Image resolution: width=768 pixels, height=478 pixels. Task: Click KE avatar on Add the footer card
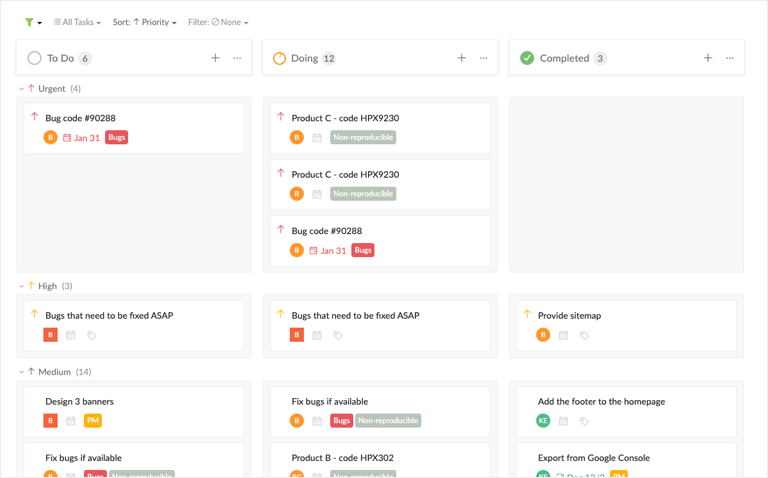(x=543, y=421)
